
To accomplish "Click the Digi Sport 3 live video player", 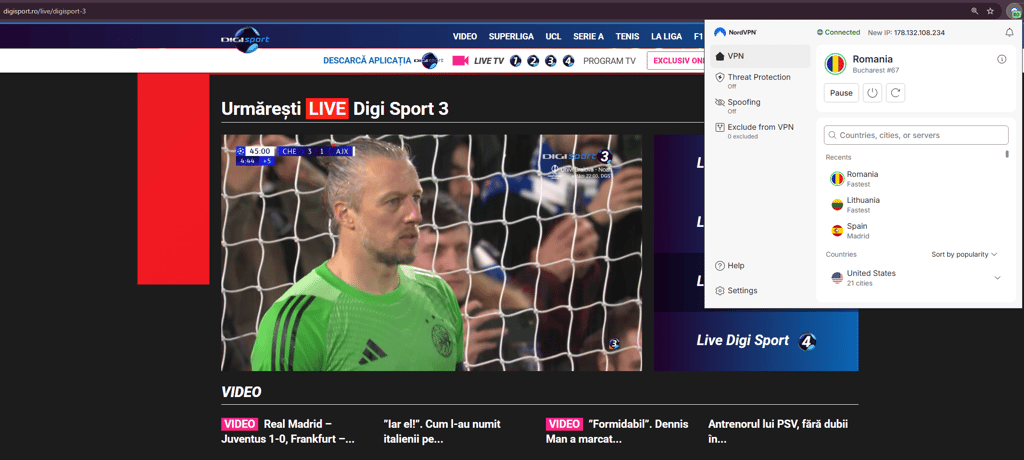I will (x=432, y=253).
